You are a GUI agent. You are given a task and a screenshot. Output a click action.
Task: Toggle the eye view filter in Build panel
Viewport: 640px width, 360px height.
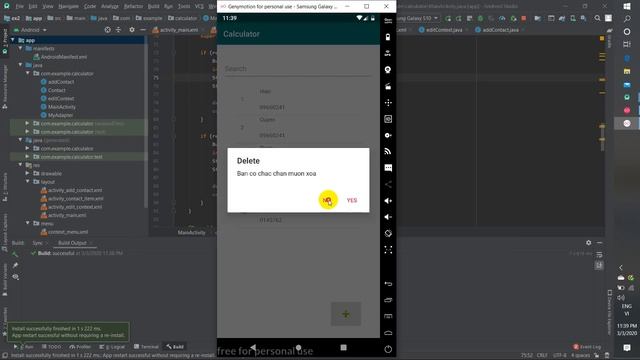pyautogui.click(x=16, y=277)
